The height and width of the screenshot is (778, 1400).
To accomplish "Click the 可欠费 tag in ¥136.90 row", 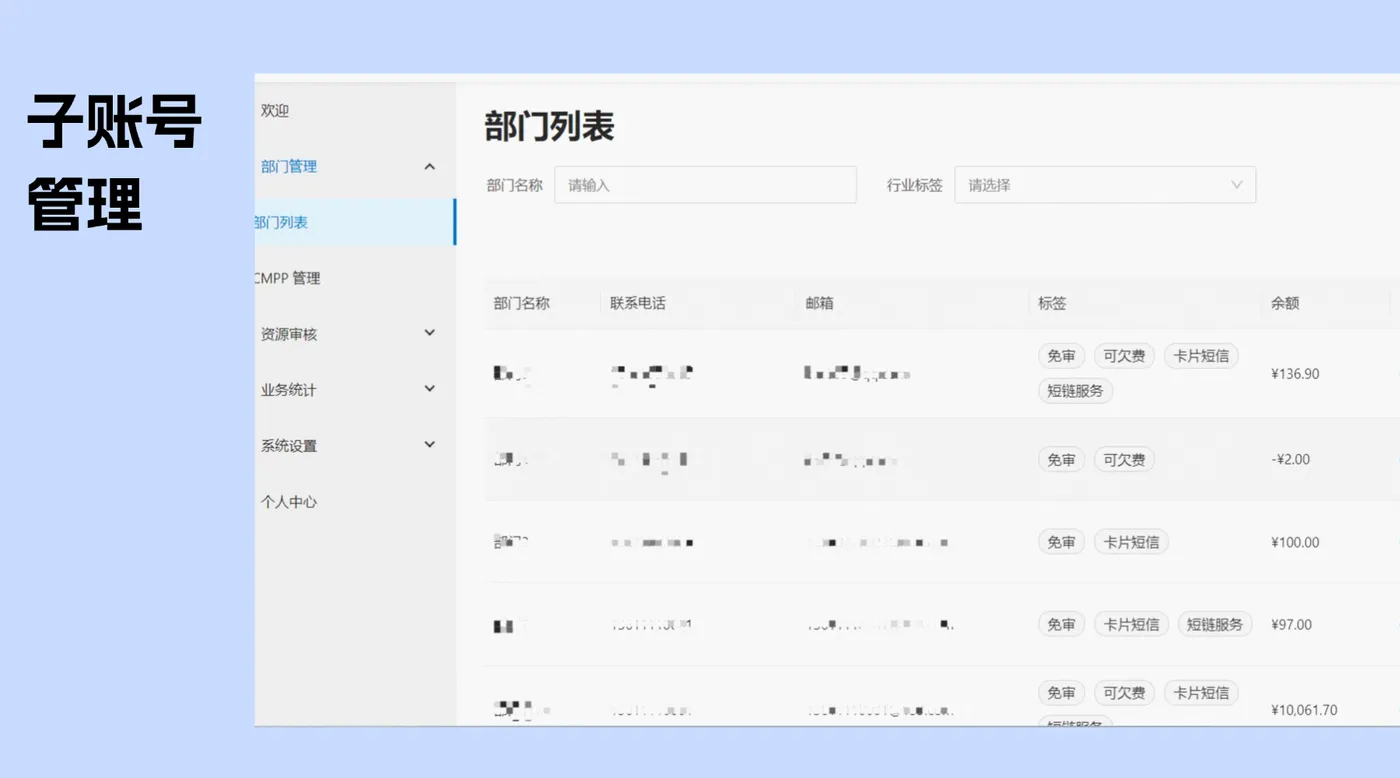I will point(1124,356).
